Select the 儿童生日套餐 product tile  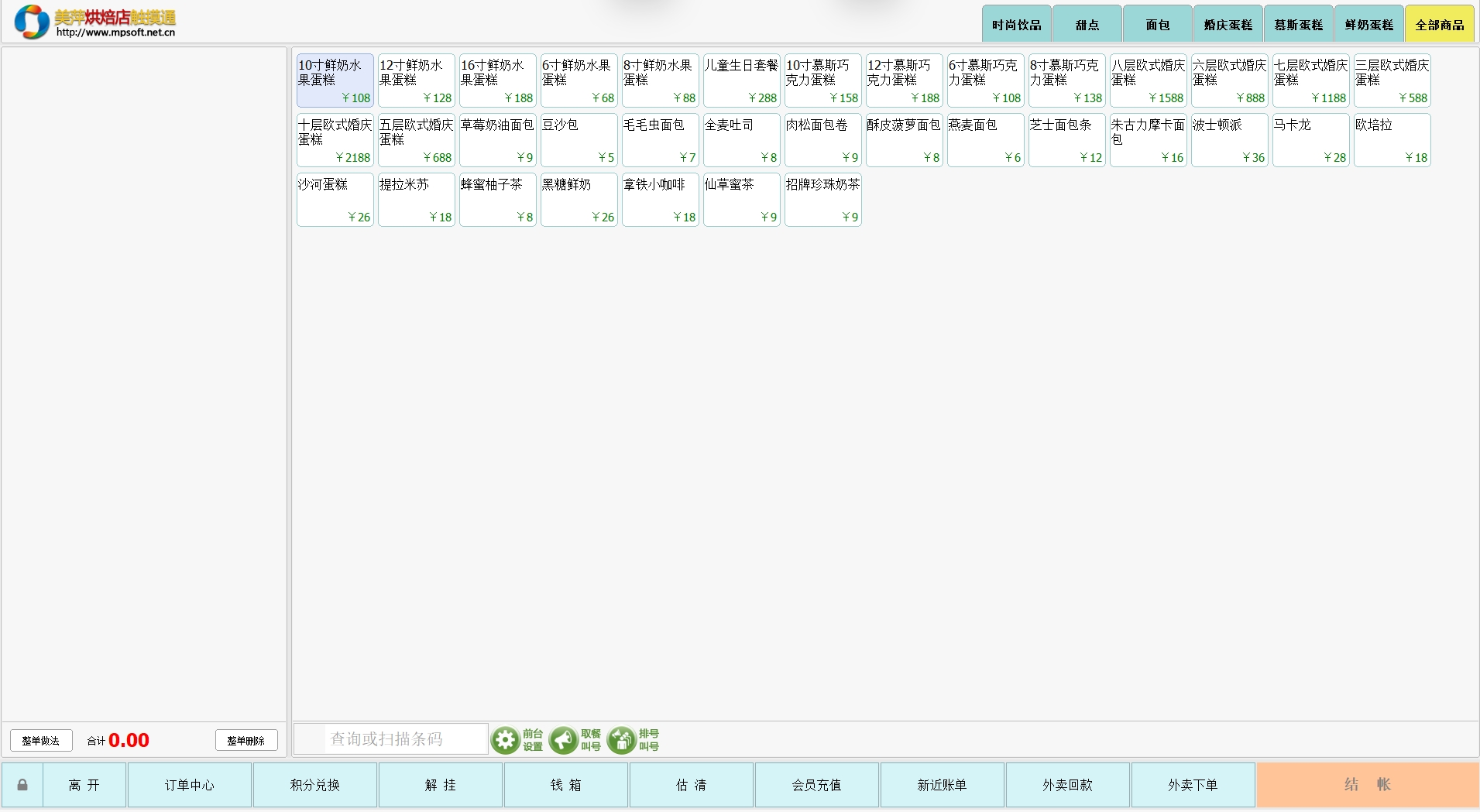[741, 81]
